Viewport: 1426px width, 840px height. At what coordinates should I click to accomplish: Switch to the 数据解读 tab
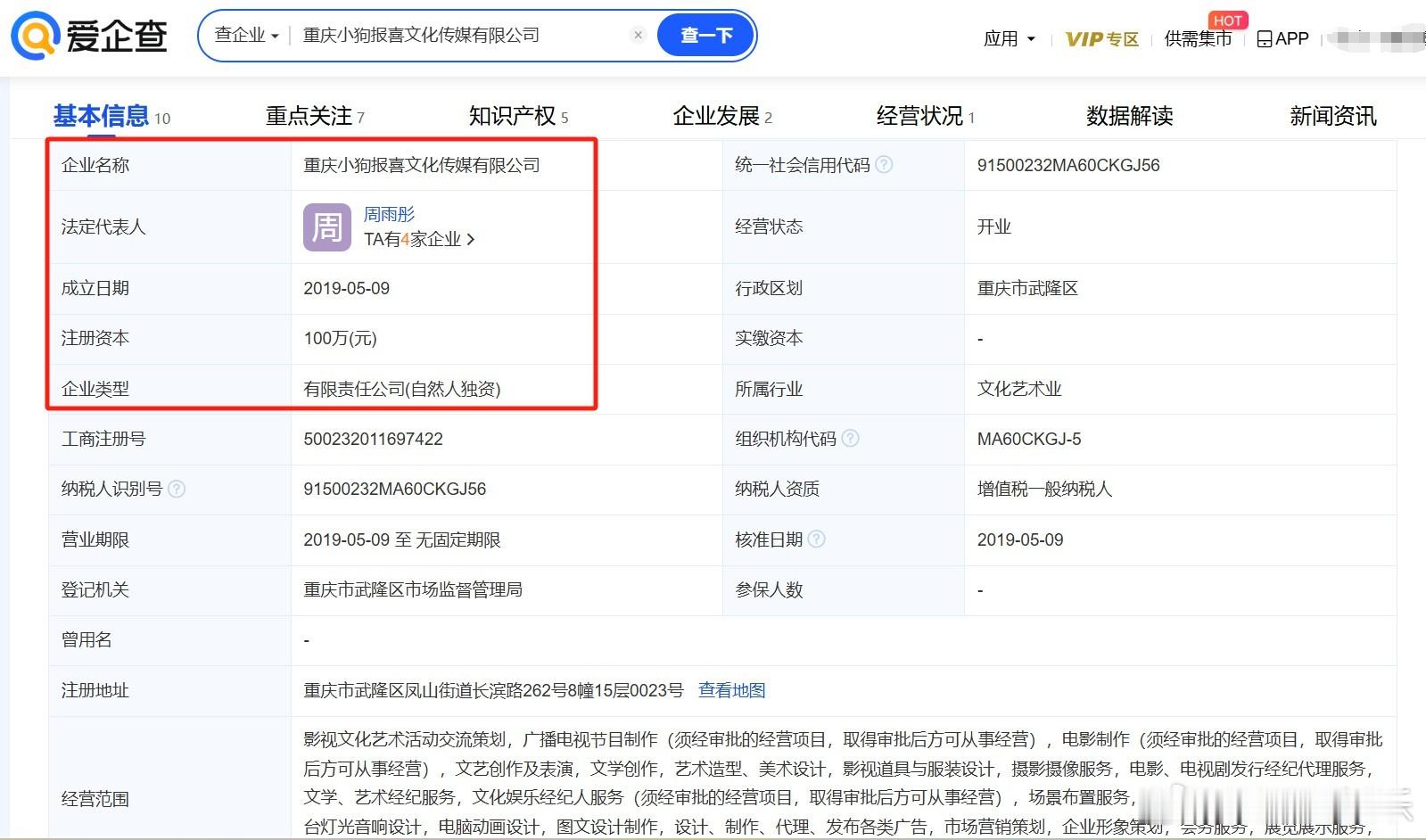[x=1129, y=116]
